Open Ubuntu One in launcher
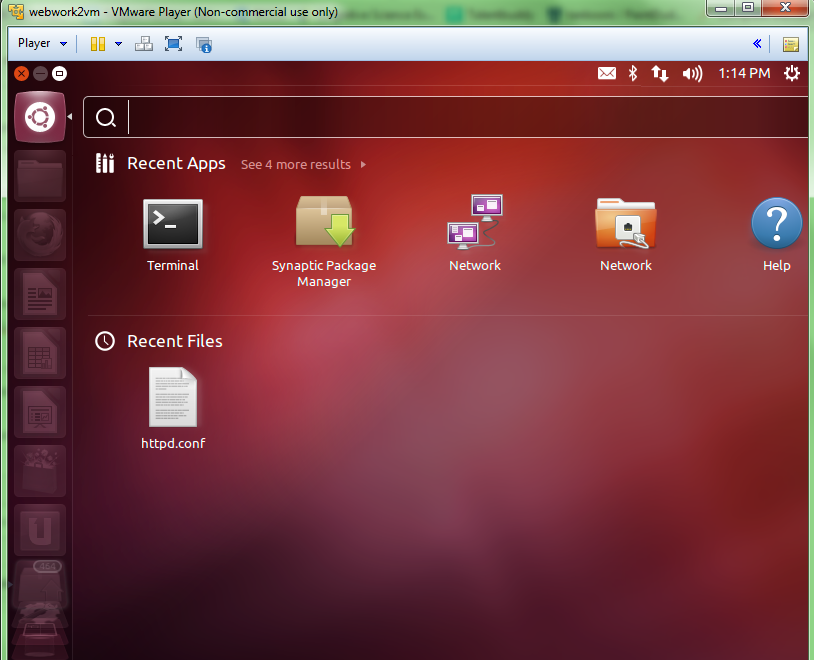 (40, 530)
